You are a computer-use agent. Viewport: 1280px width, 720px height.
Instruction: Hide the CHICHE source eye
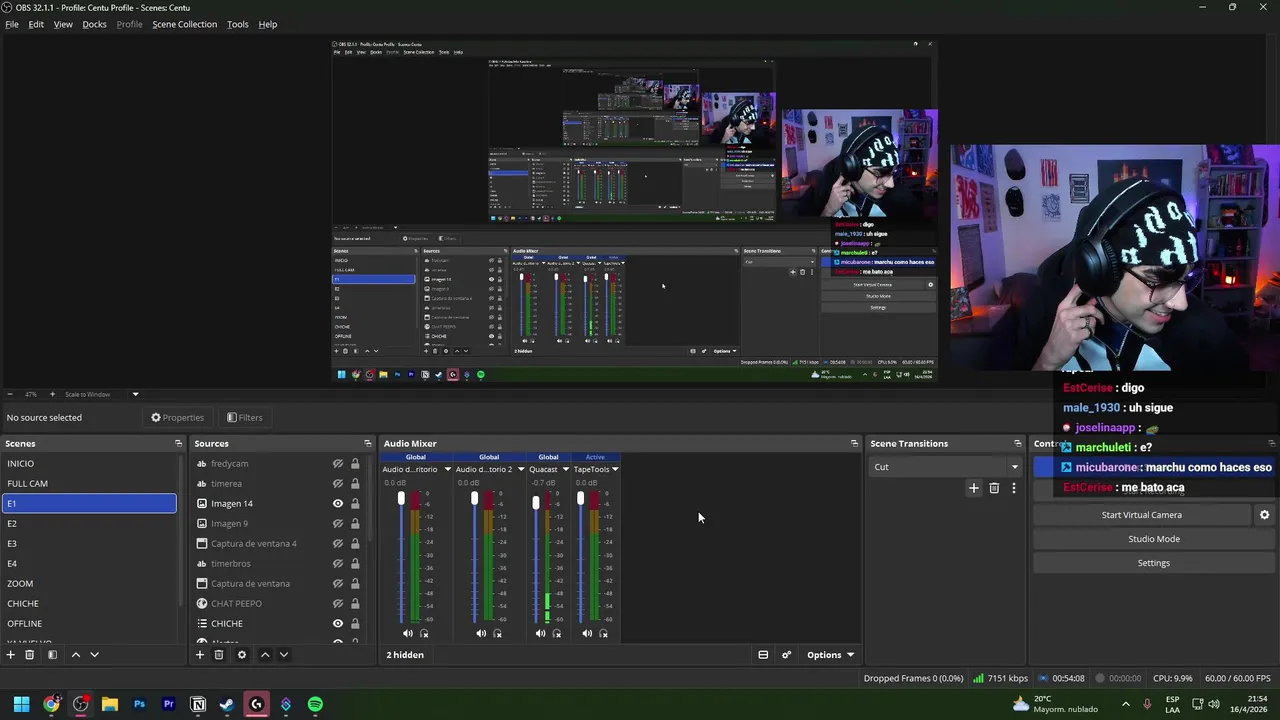(x=338, y=624)
